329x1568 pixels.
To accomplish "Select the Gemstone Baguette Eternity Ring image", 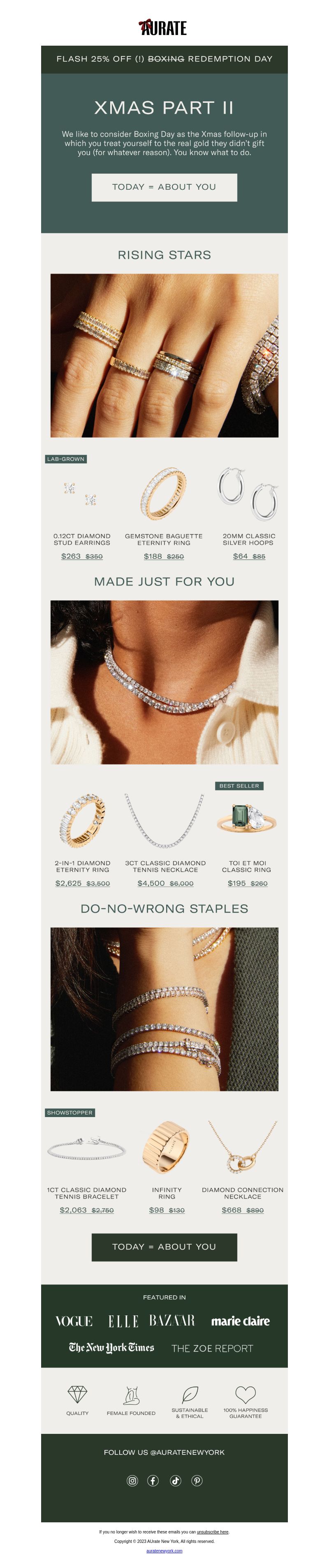I will coord(164,494).
